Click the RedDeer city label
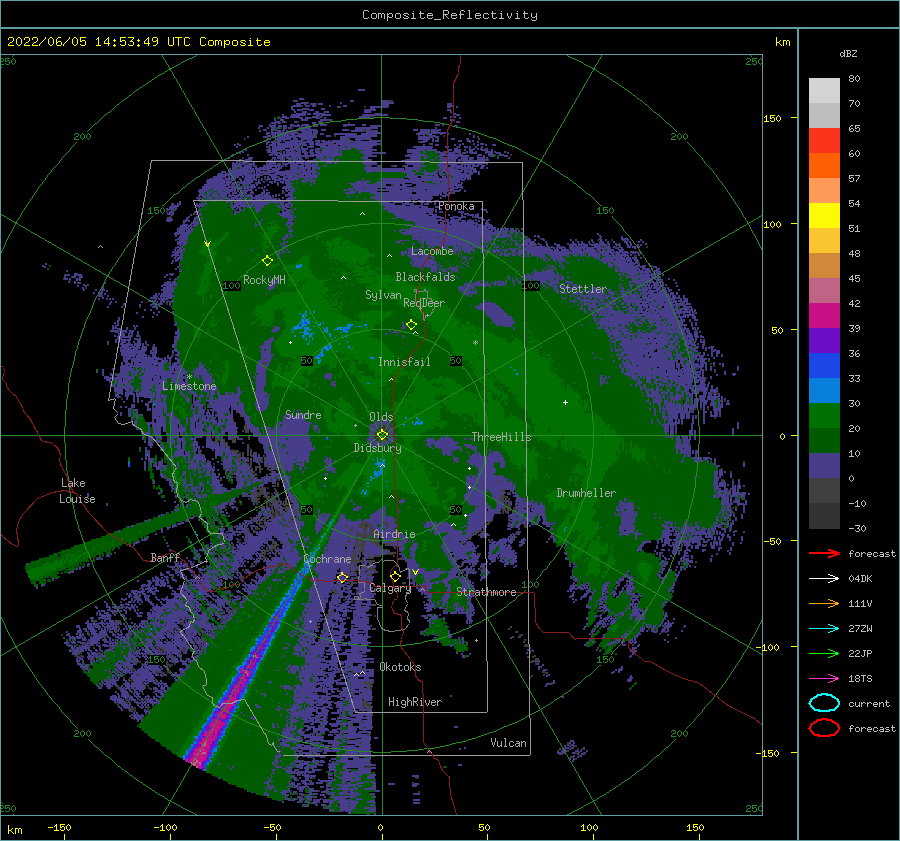The height and width of the screenshot is (841, 900). 424,303
